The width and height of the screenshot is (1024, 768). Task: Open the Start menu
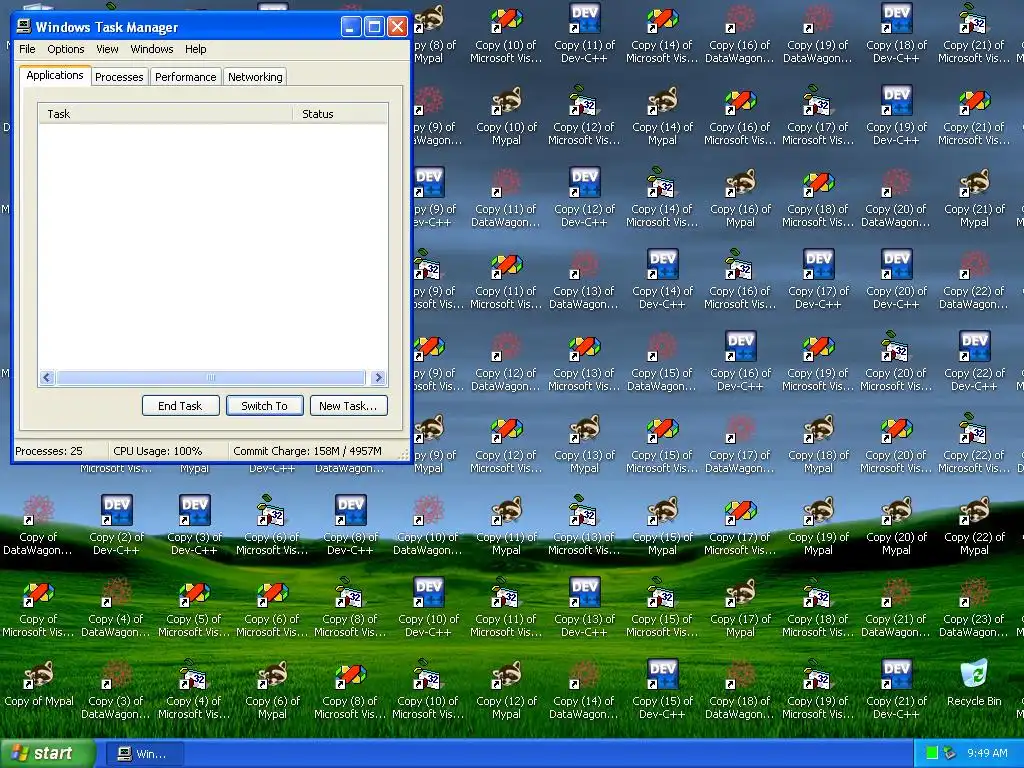pyautogui.click(x=47, y=754)
